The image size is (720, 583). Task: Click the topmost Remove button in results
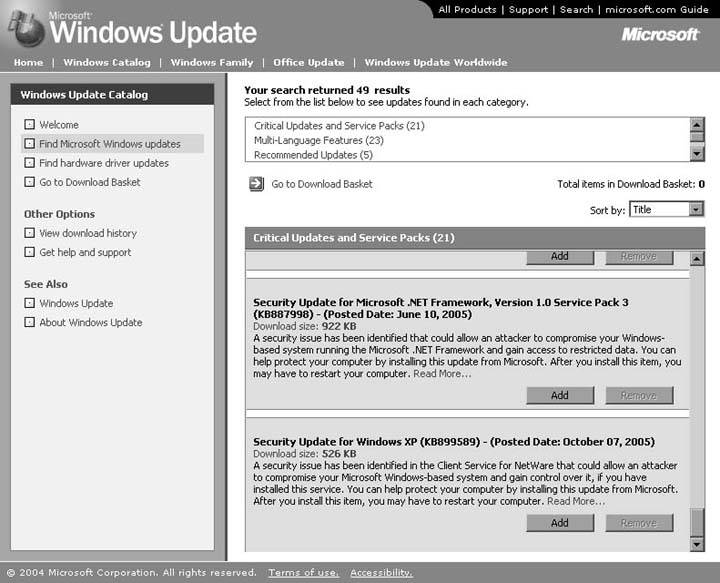coord(639,257)
